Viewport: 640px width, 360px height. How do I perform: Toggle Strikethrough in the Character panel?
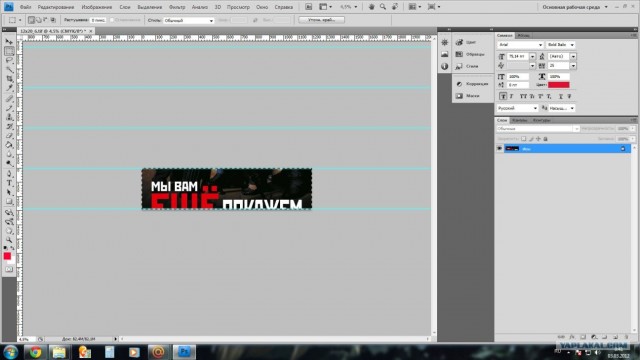point(569,96)
